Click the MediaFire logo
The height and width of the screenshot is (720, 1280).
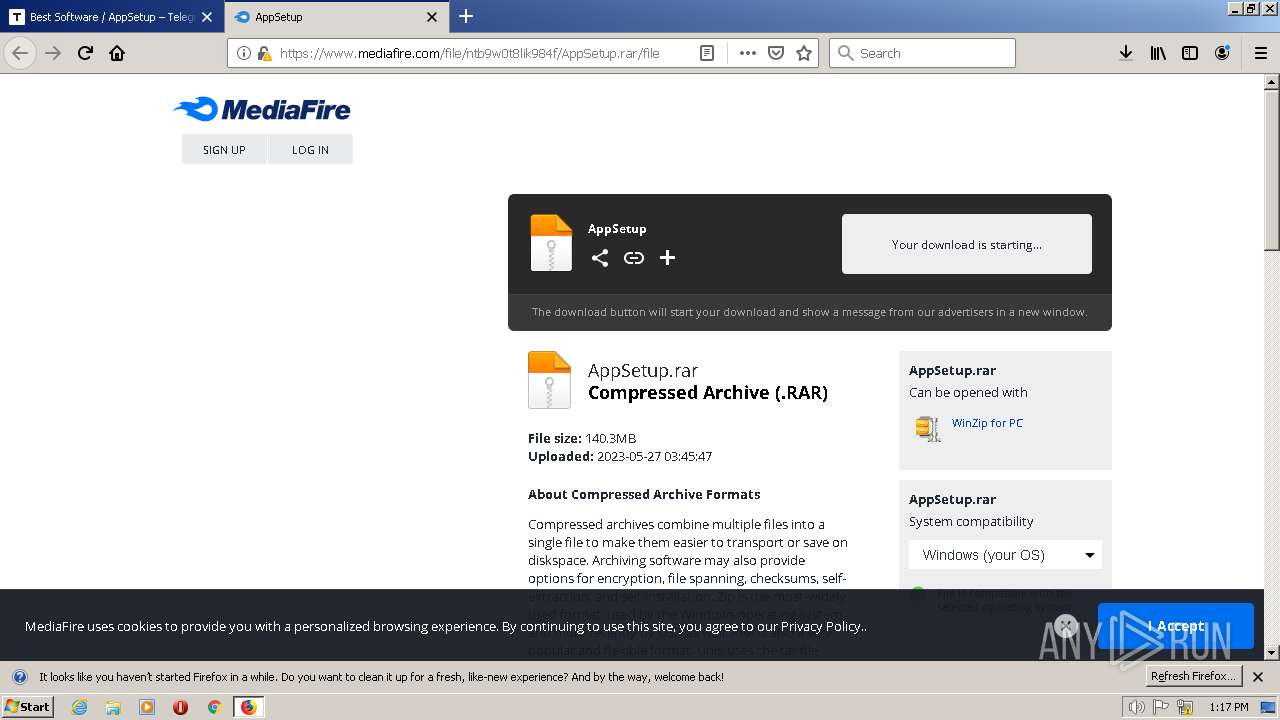[x=262, y=109]
